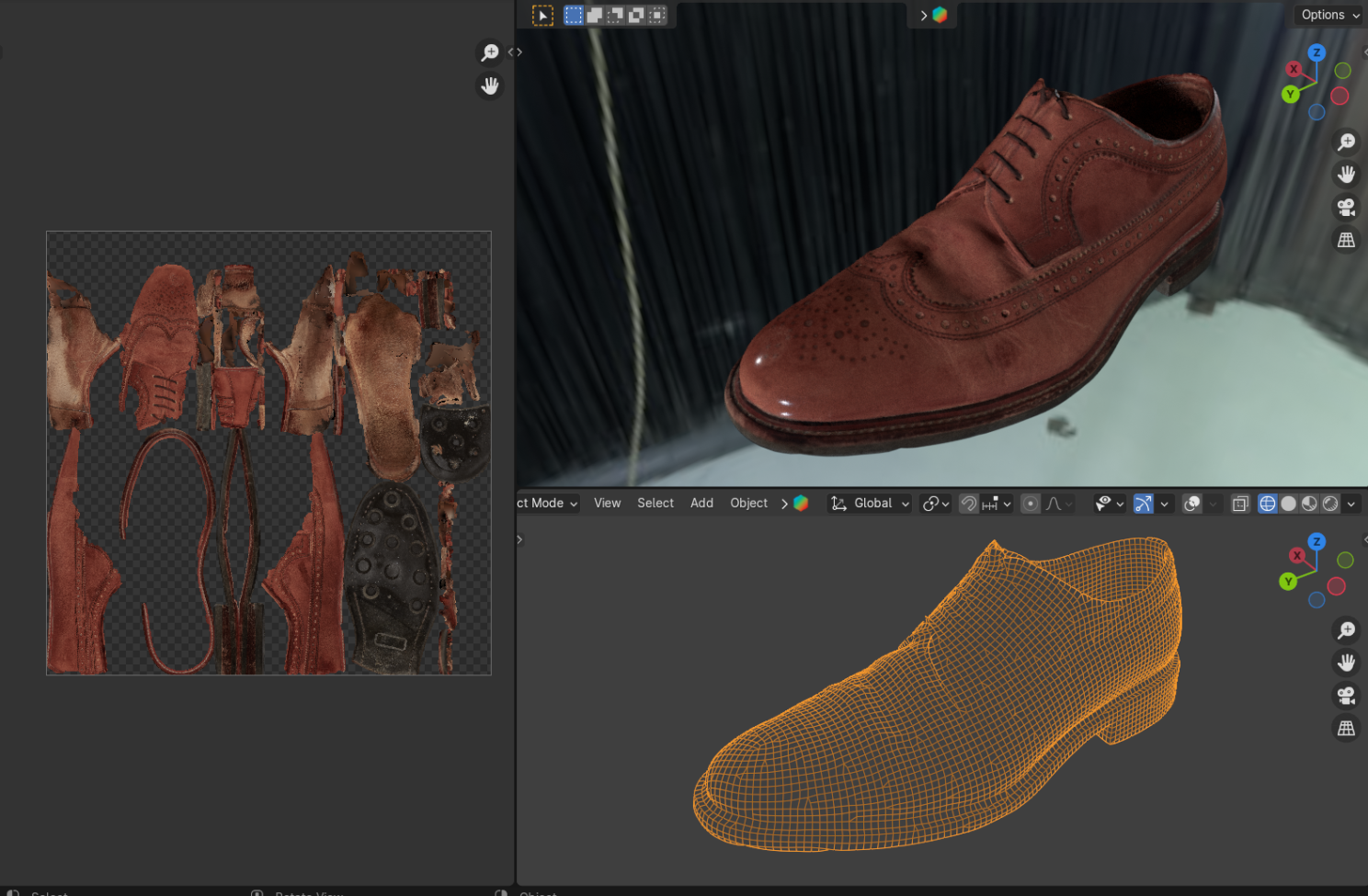Click the Select Box tool icon
Viewport: 1368px width, 896px height.
pos(542,16)
